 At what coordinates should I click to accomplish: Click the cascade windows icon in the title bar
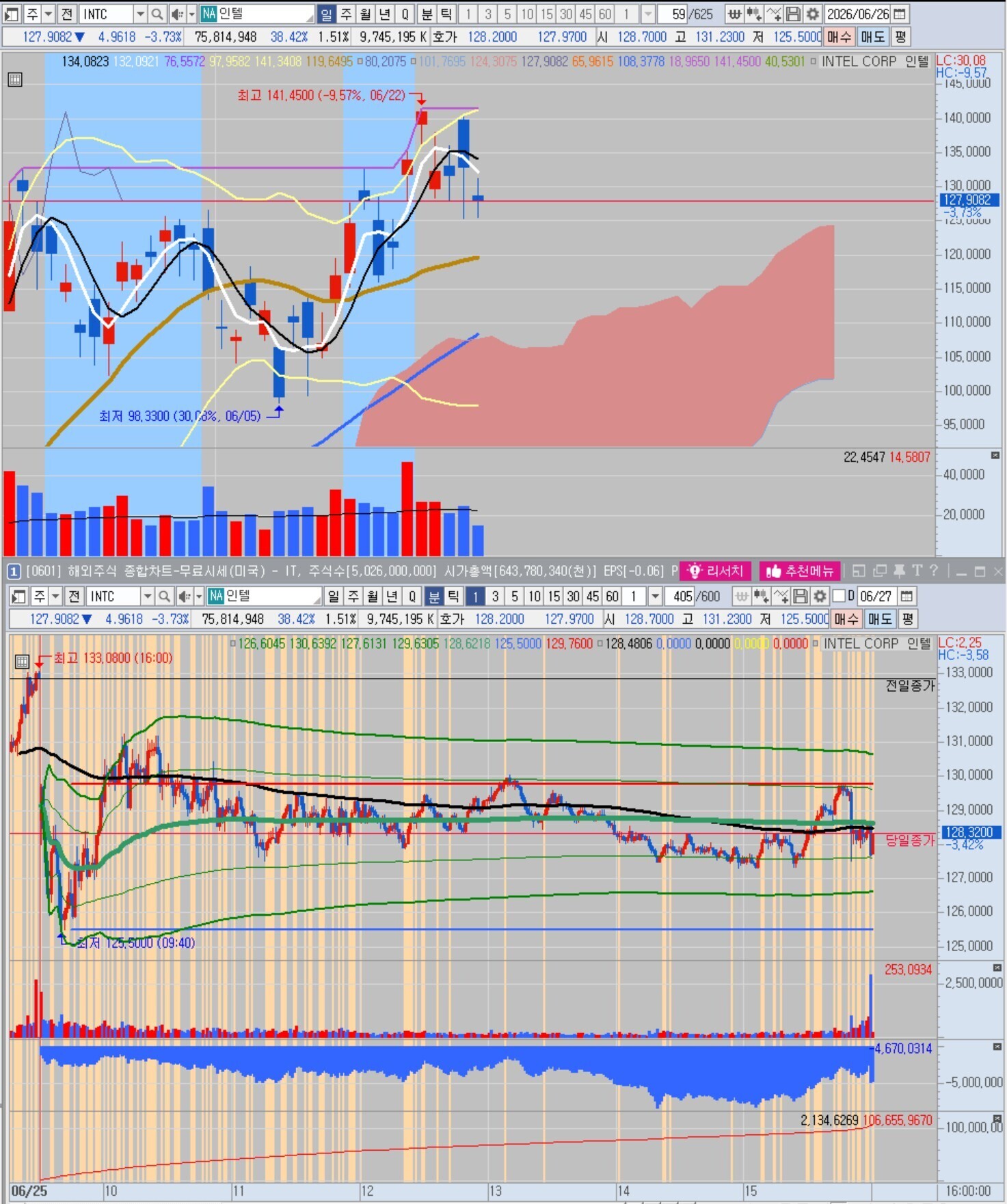click(x=880, y=571)
